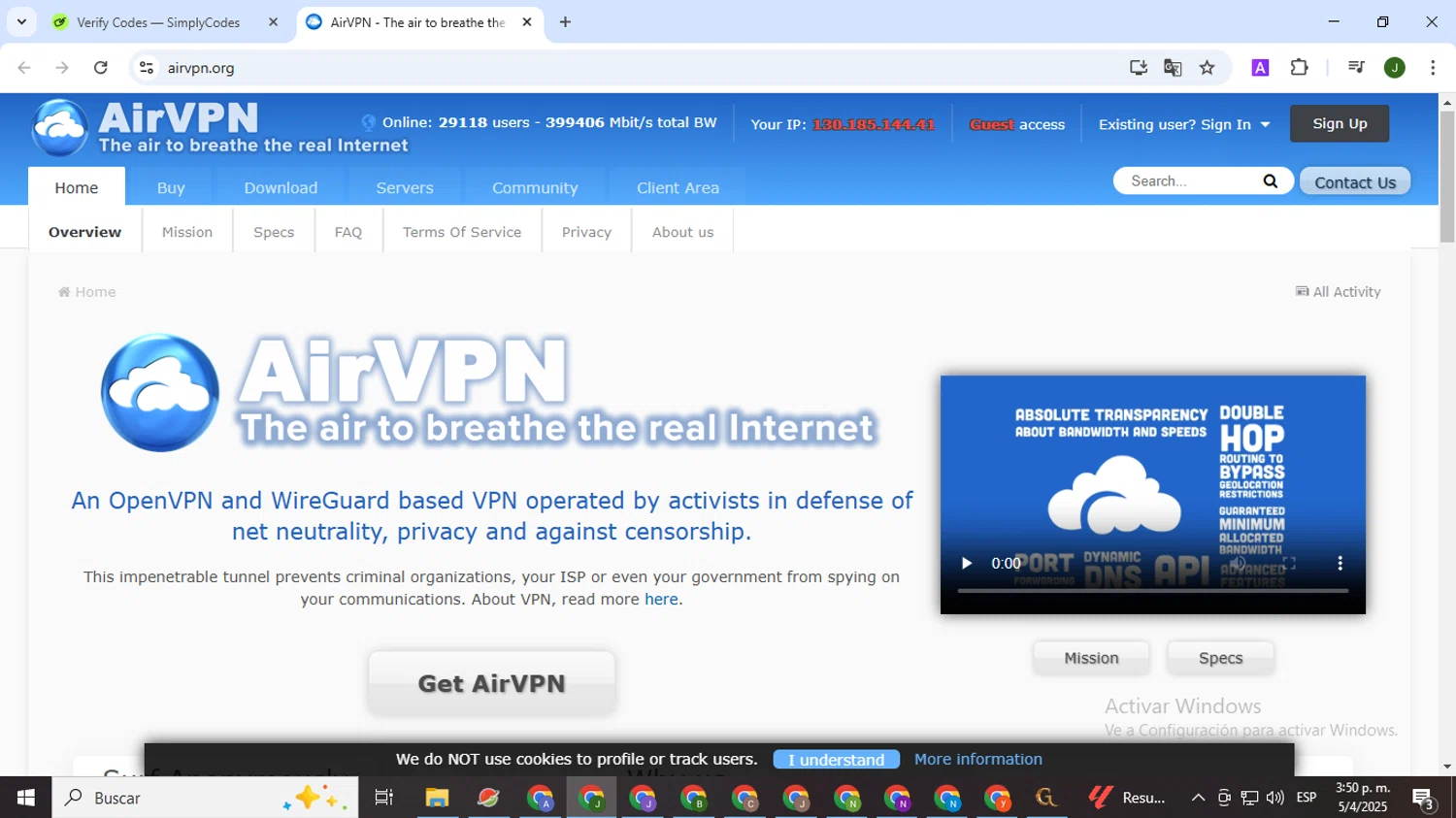The height and width of the screenshot is (818, 1456).
Task: Click the Home breadcrumb link
Action: pos(86,292)
